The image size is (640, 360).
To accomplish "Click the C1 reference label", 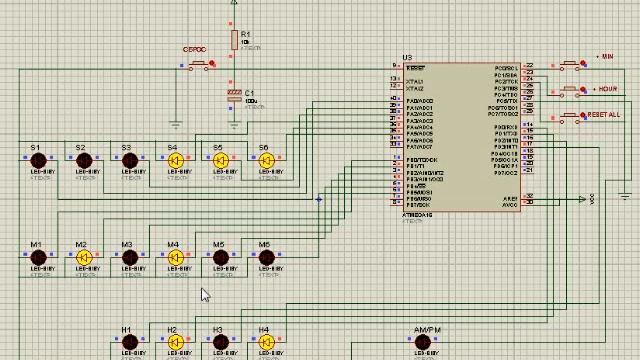I will click(x=249, y=93).
